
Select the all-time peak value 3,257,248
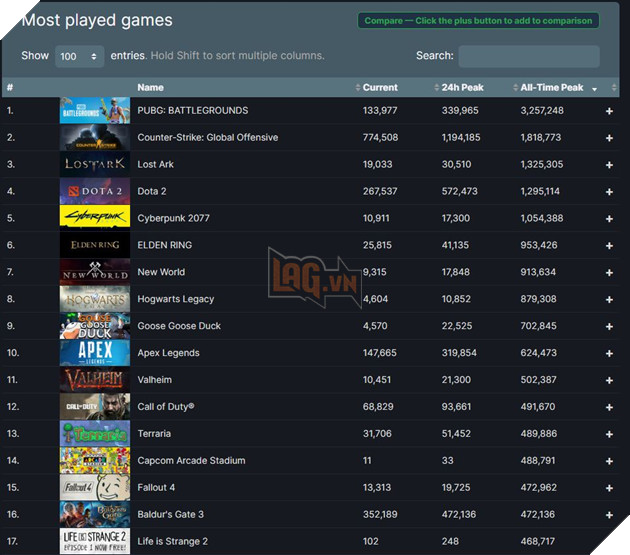pos(542,111)
